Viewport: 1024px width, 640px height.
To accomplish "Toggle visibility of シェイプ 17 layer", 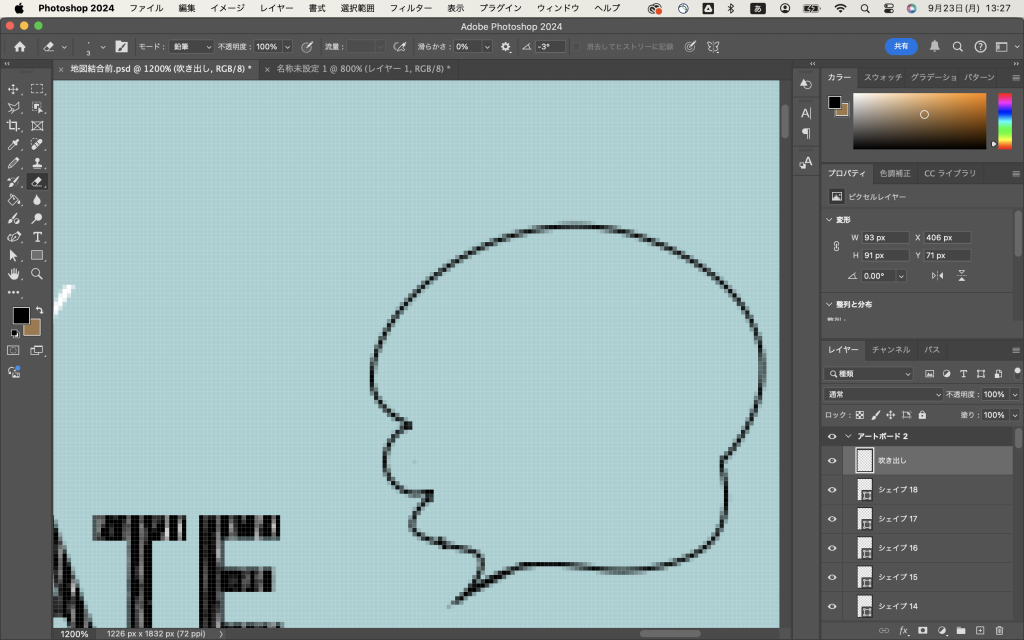I will [832, 518].
